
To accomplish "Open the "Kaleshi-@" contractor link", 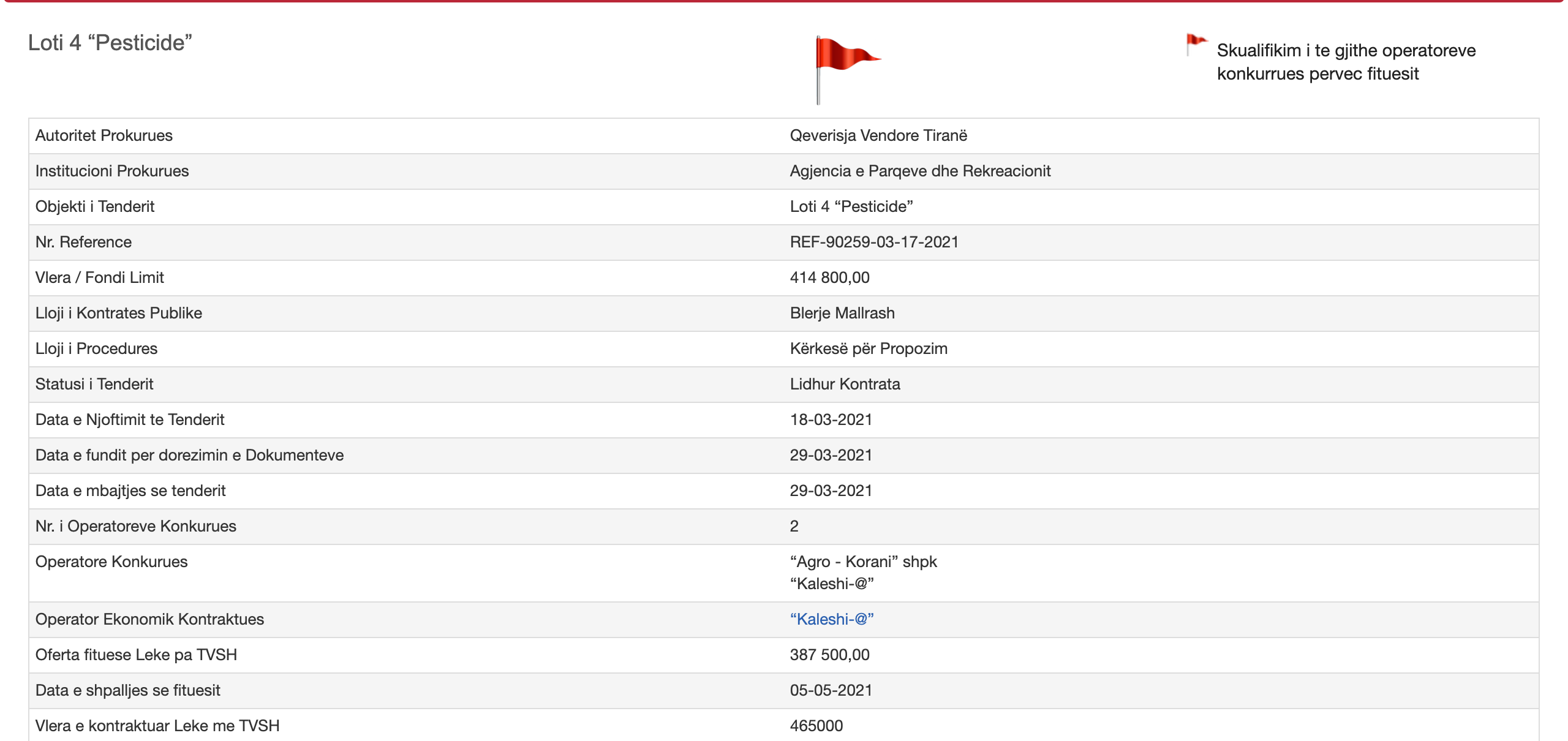I will tap(831, 619).
